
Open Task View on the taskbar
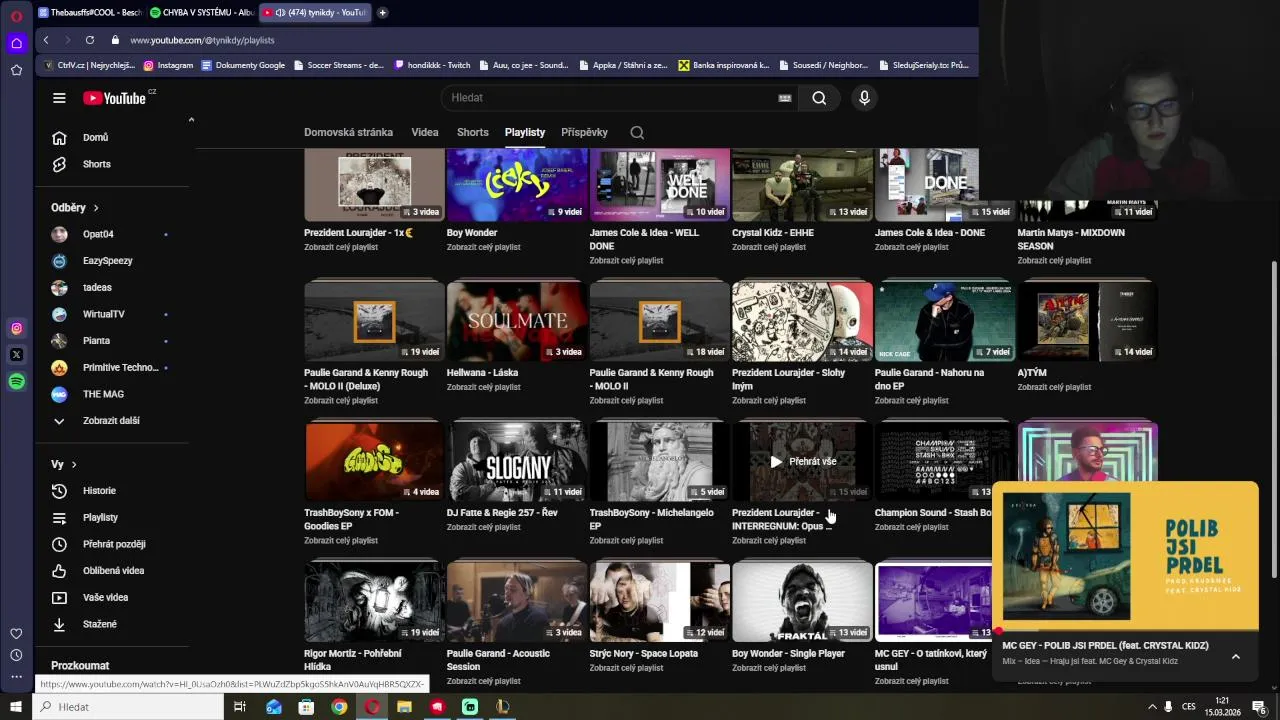[x=240, y=707]
